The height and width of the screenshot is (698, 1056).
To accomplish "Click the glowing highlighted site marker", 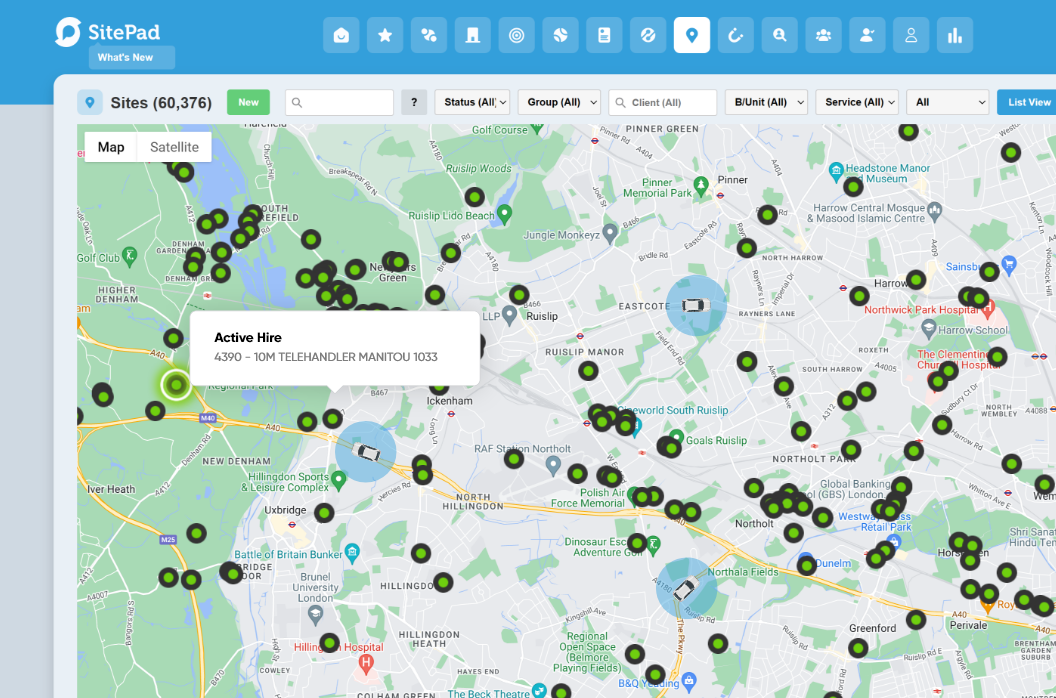I will click(x=176, y=385).
